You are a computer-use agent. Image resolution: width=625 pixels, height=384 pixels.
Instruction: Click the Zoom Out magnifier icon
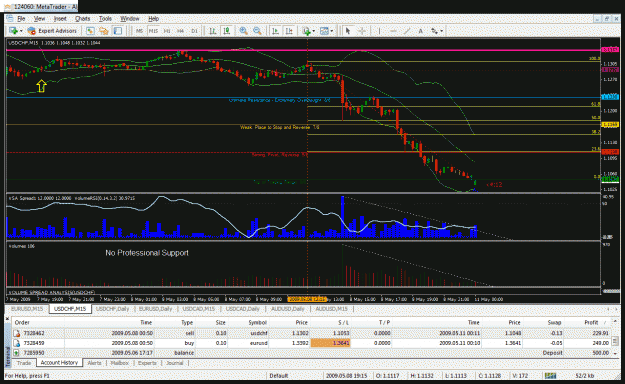257,31
